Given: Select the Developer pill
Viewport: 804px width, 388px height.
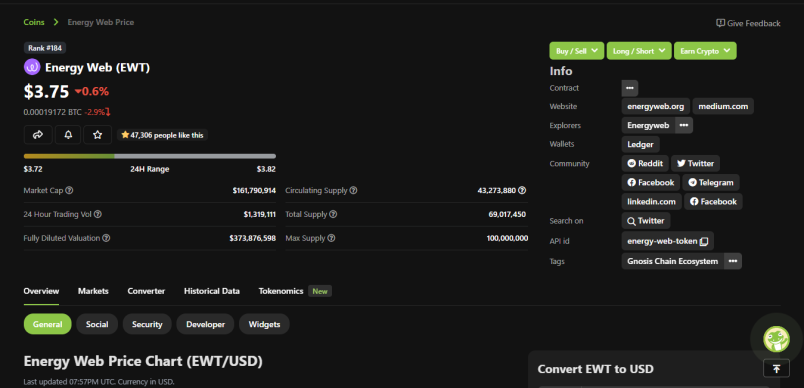Looking at the screenshot, I should [x=205, y=324].
